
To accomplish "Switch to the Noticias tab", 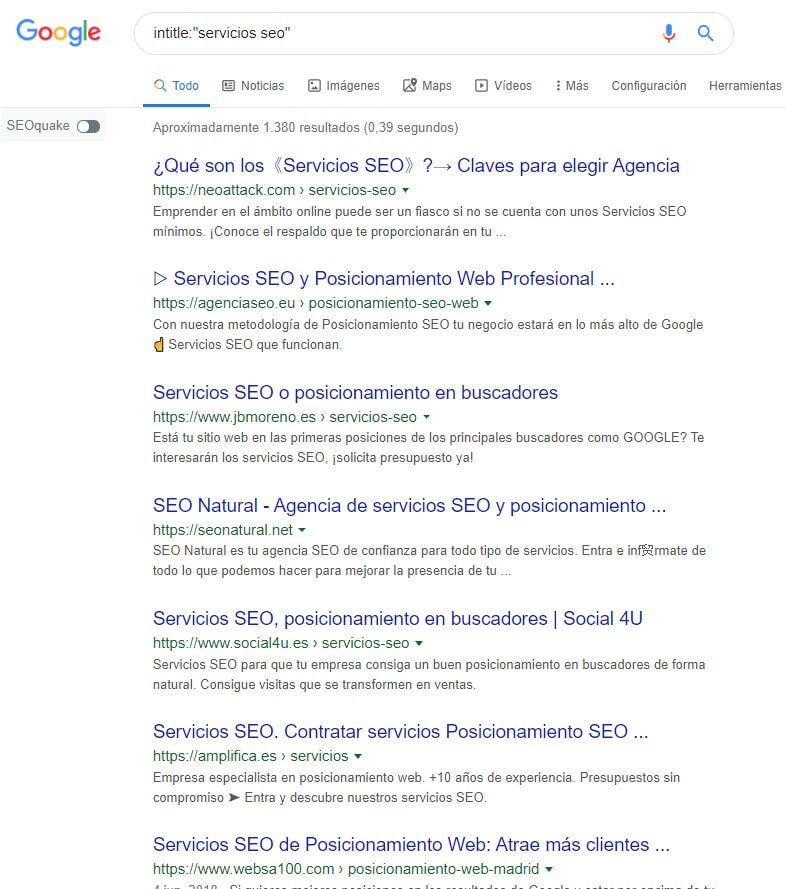I will point(253,86).
